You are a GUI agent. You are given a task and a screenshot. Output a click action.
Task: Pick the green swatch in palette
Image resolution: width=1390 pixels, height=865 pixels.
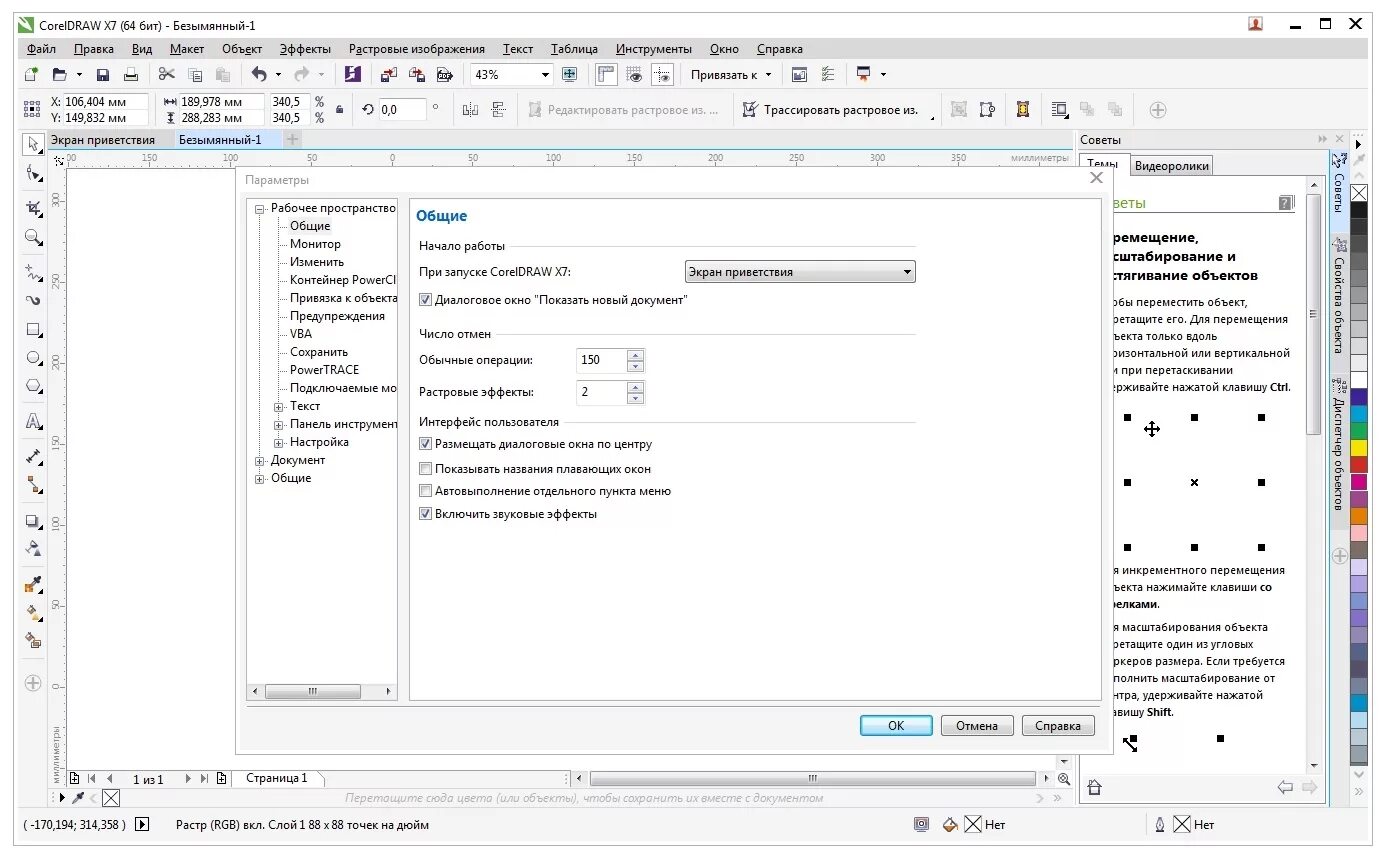click(x=1359, y=431)
